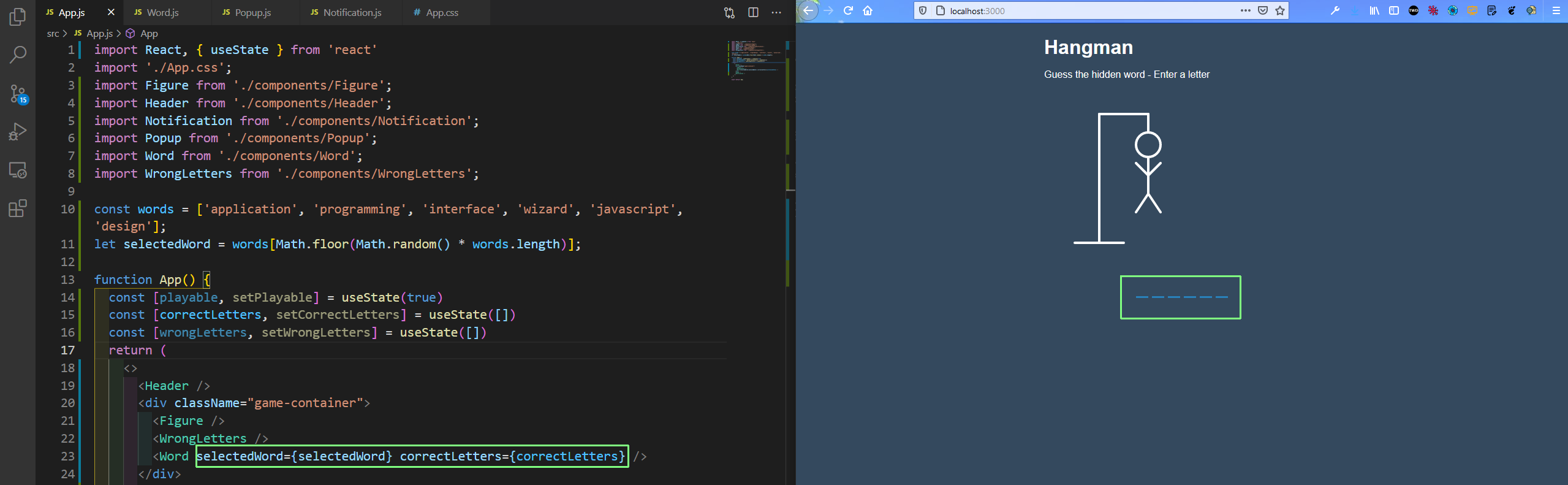Click line number 17 in the gutter
Image resolution: width=1568 pixels, height=485 pixels.
[x=67, y=350]
